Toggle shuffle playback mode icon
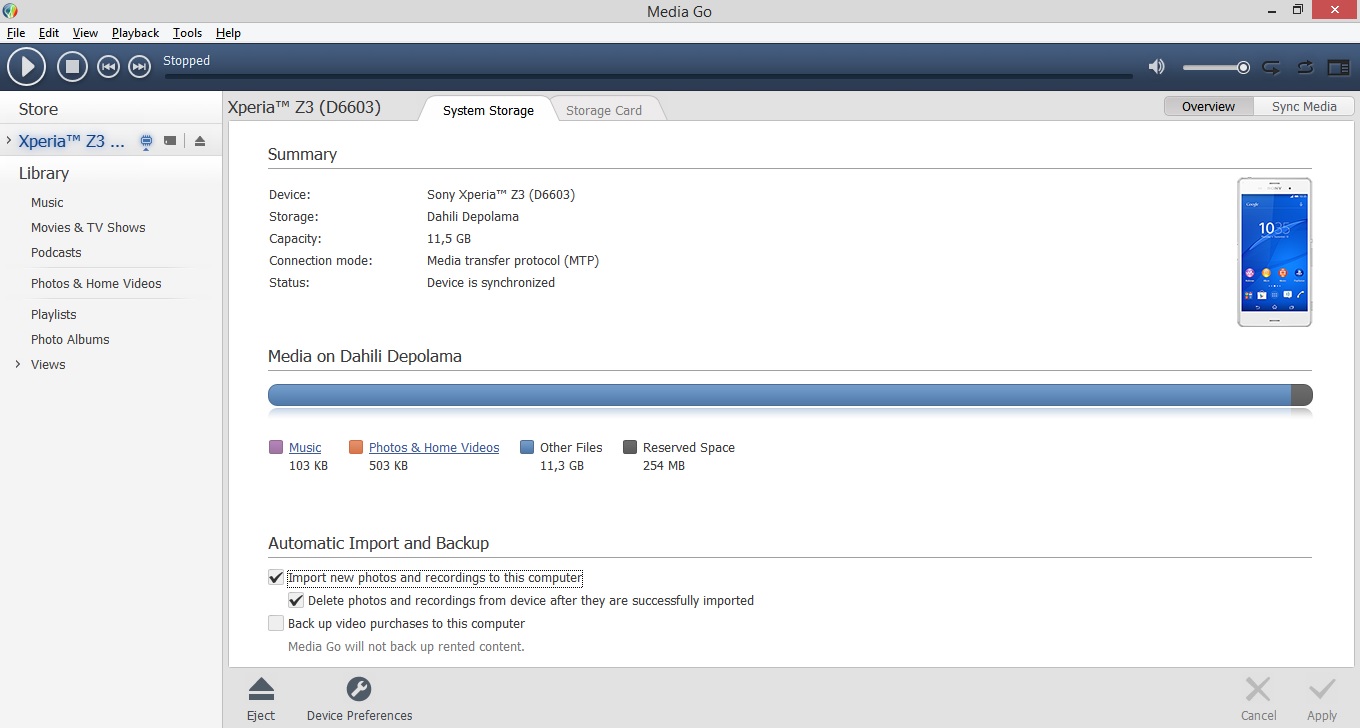Viewport: 1360px width, 728px height. tap(1305, 67)
